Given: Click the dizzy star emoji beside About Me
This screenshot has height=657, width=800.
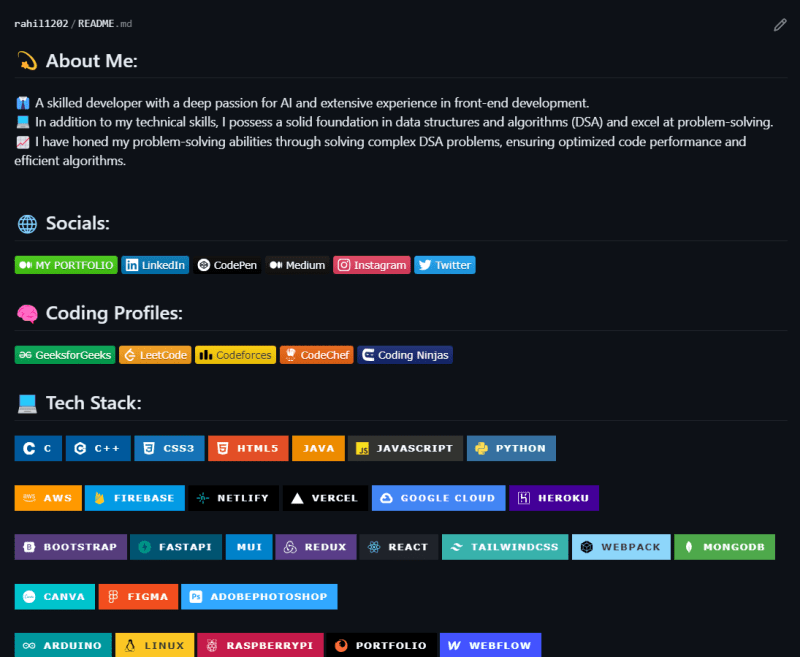Looking at the screenshot, I should (27, 61).
